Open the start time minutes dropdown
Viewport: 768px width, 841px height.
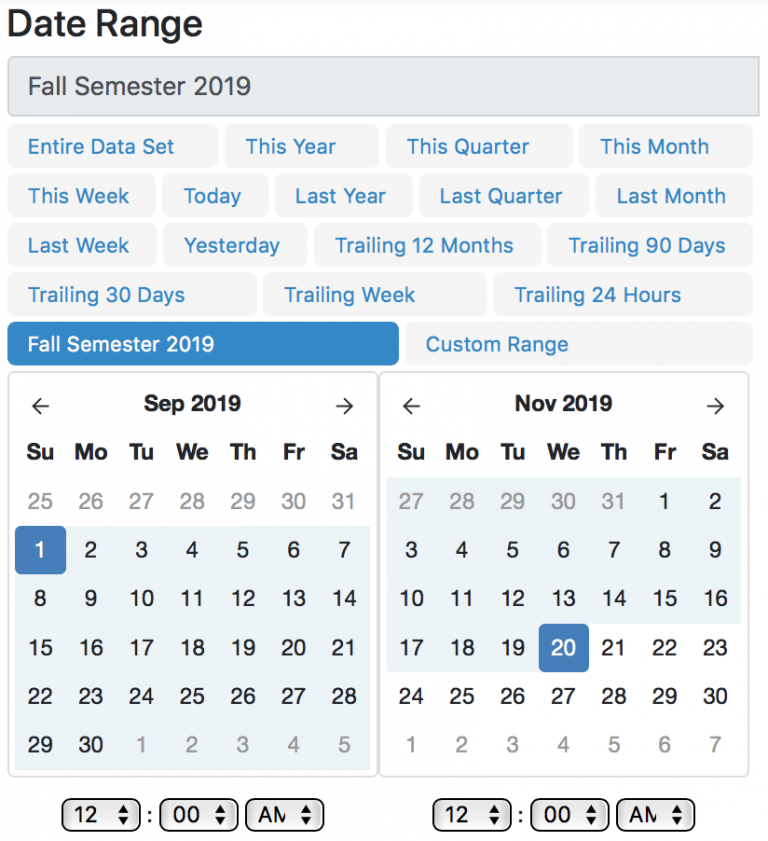click(x=198, y=815)
